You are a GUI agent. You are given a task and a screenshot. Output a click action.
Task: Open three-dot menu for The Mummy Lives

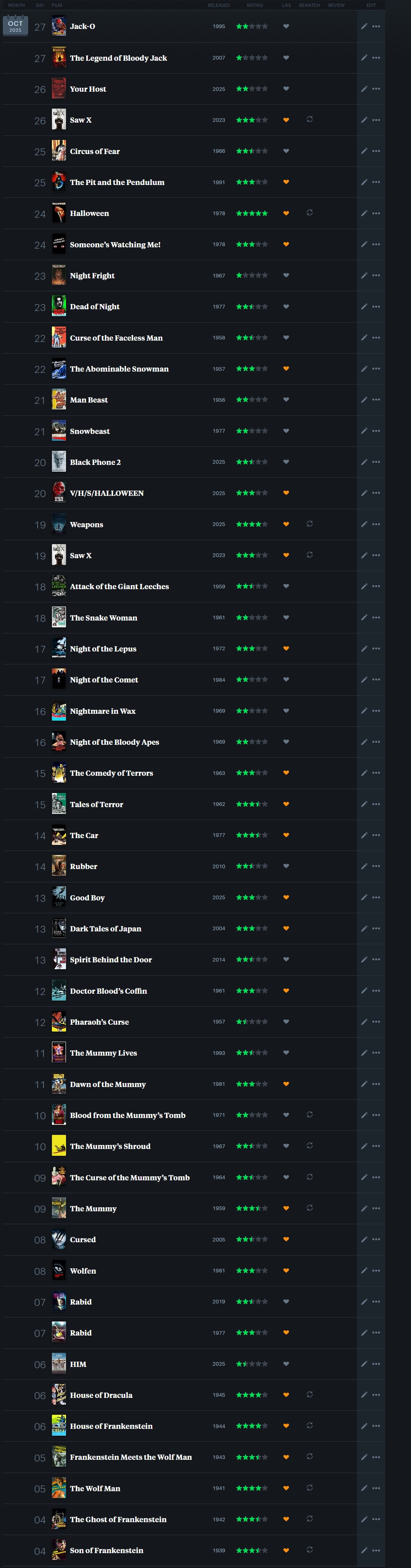pyautogui.click(x=376, y=1053)
